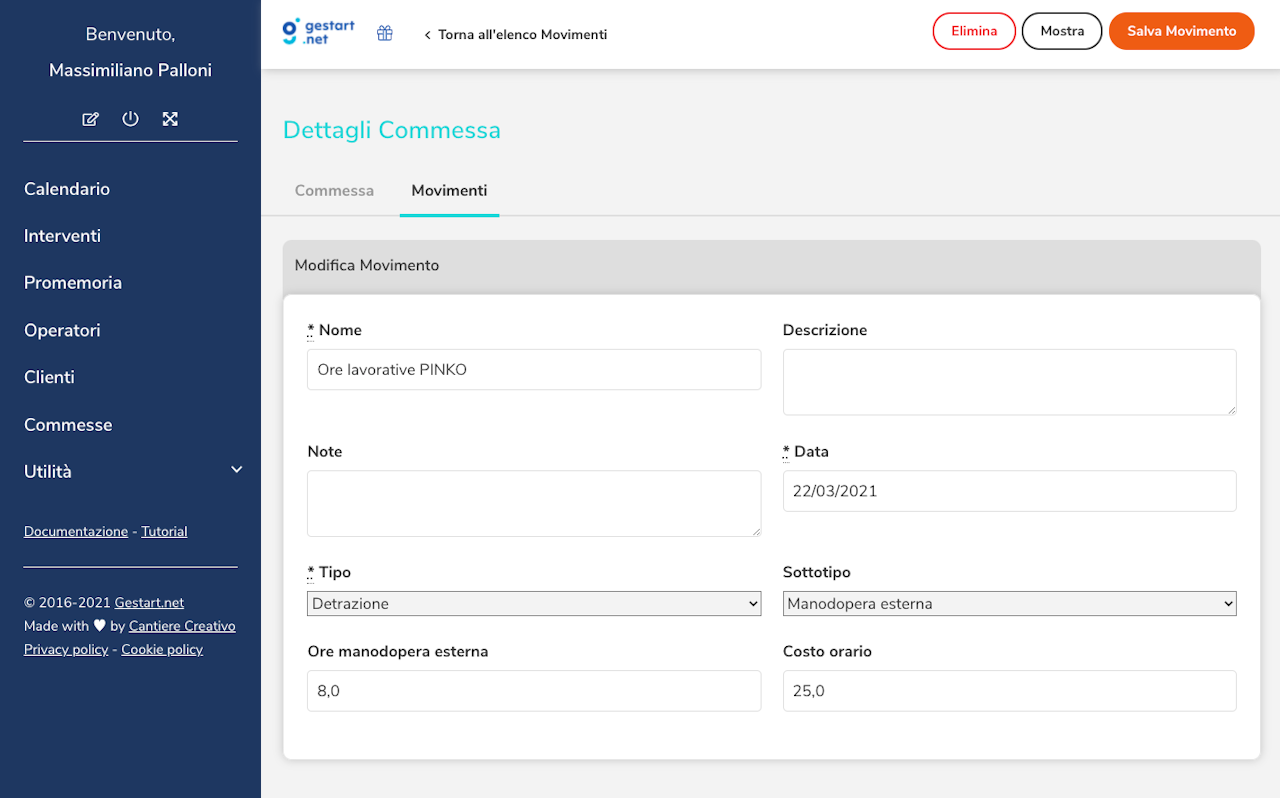Click the fullscreen expand icon
1280x798 pixels.
coord(170,119)
